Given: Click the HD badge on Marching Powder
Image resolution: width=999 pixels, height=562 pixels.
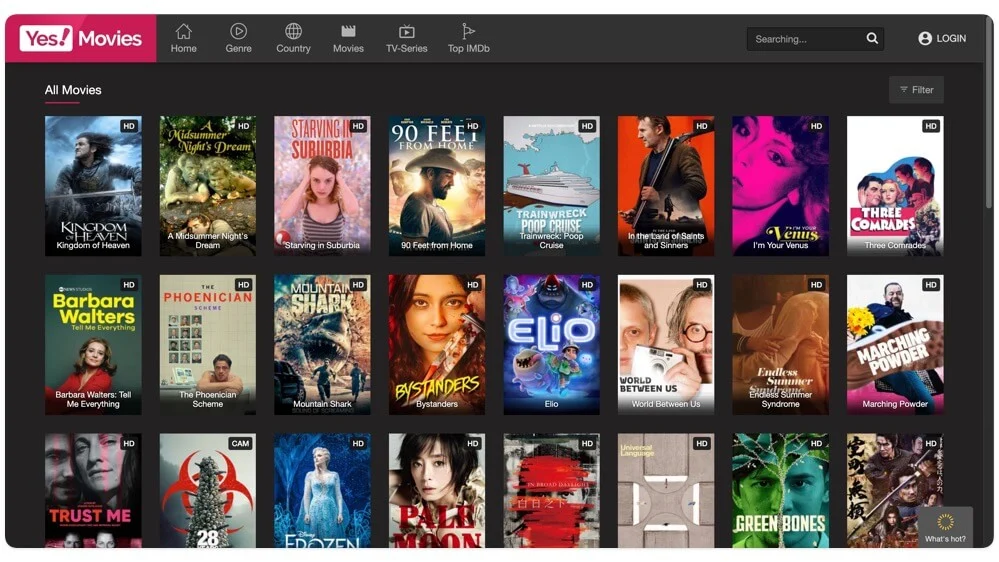Looking at the screenshot, I should (931, 285).
